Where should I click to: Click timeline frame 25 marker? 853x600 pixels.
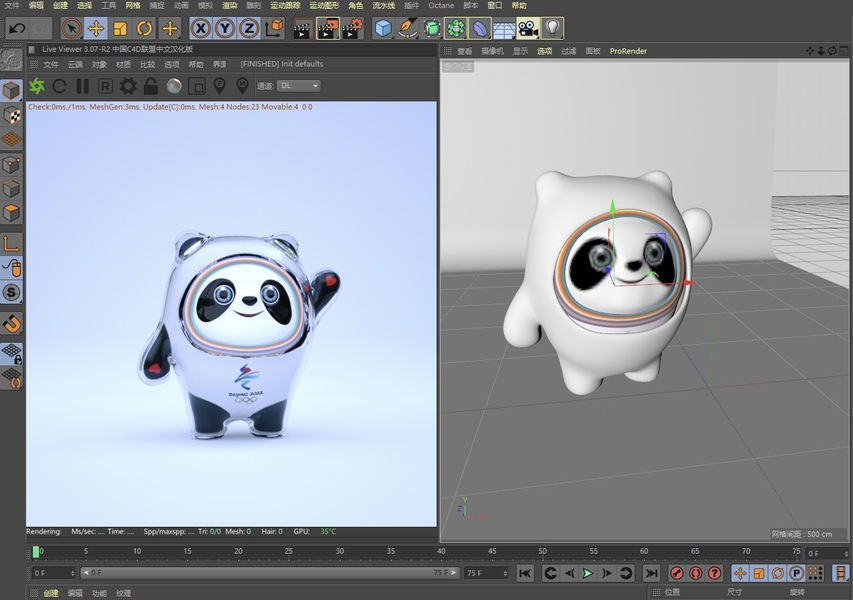(x=289, y=552)
